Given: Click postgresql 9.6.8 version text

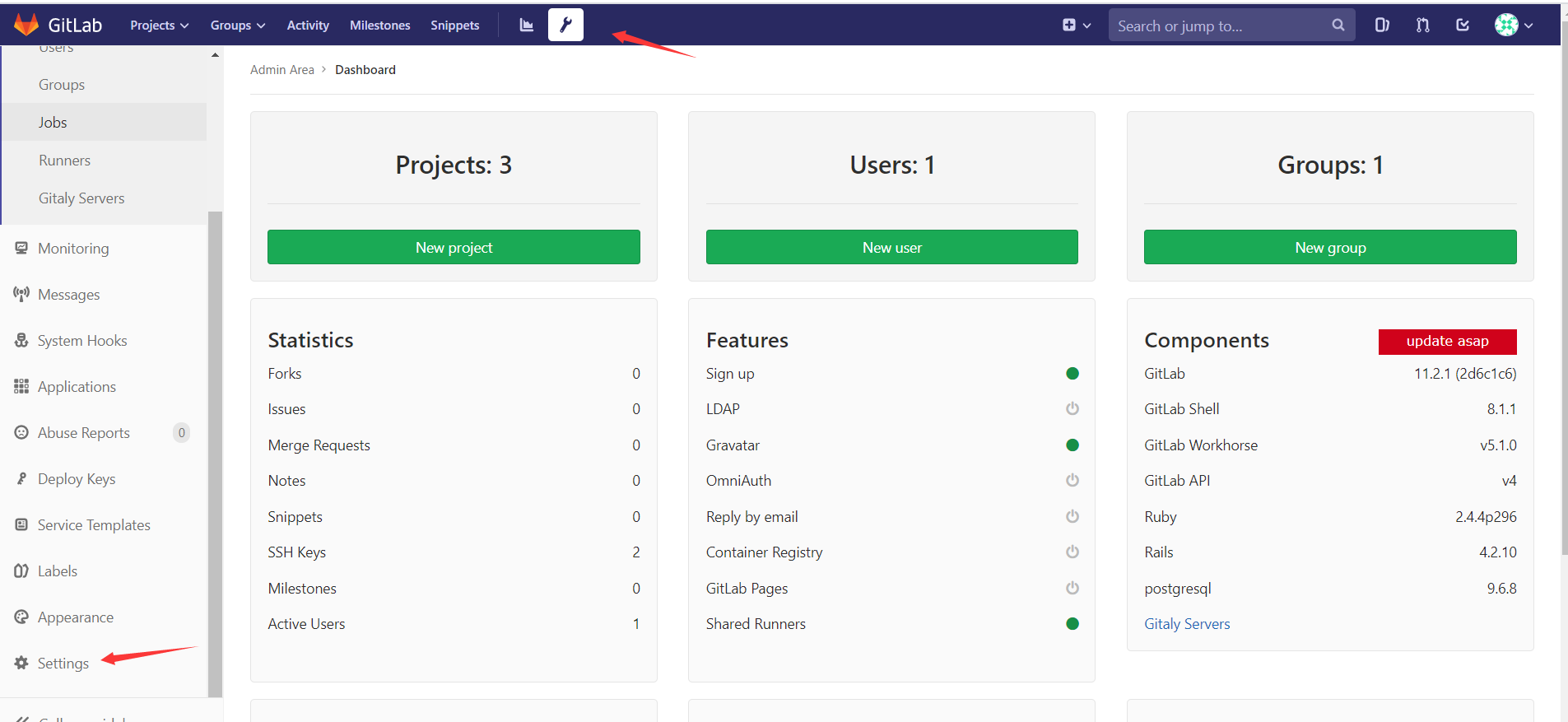Looking at the screenshot, I should coord(1501,589).
